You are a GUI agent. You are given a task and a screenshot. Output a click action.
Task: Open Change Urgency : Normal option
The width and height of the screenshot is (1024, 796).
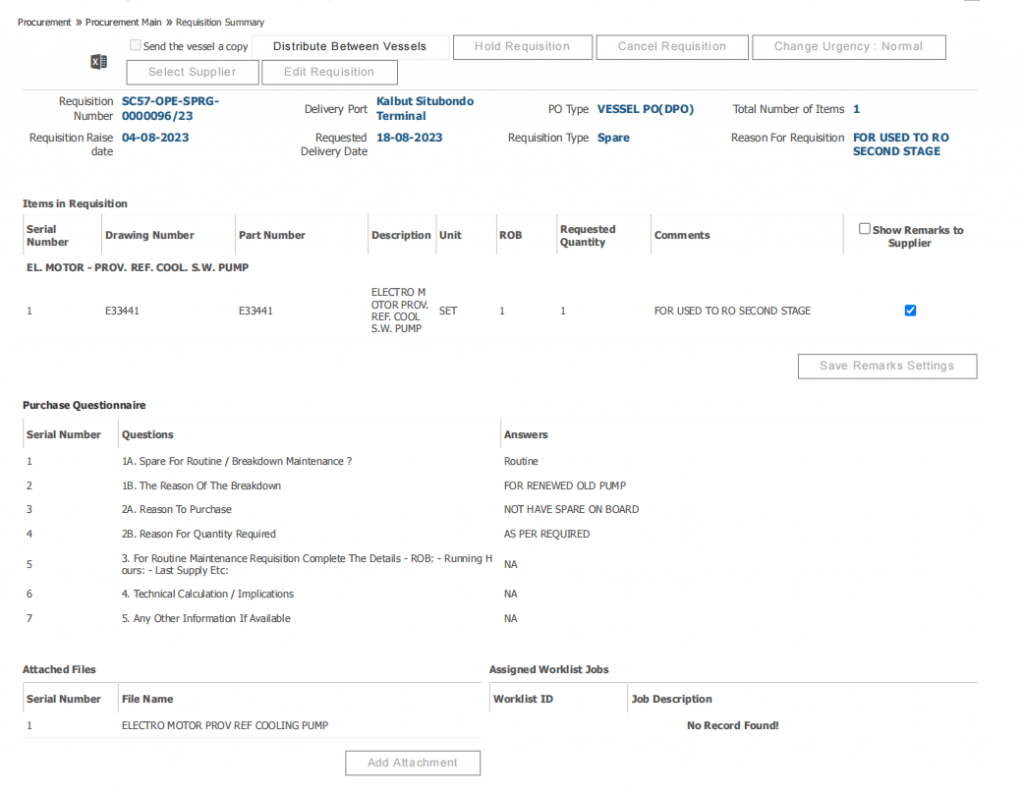click(x=848, y=46)
